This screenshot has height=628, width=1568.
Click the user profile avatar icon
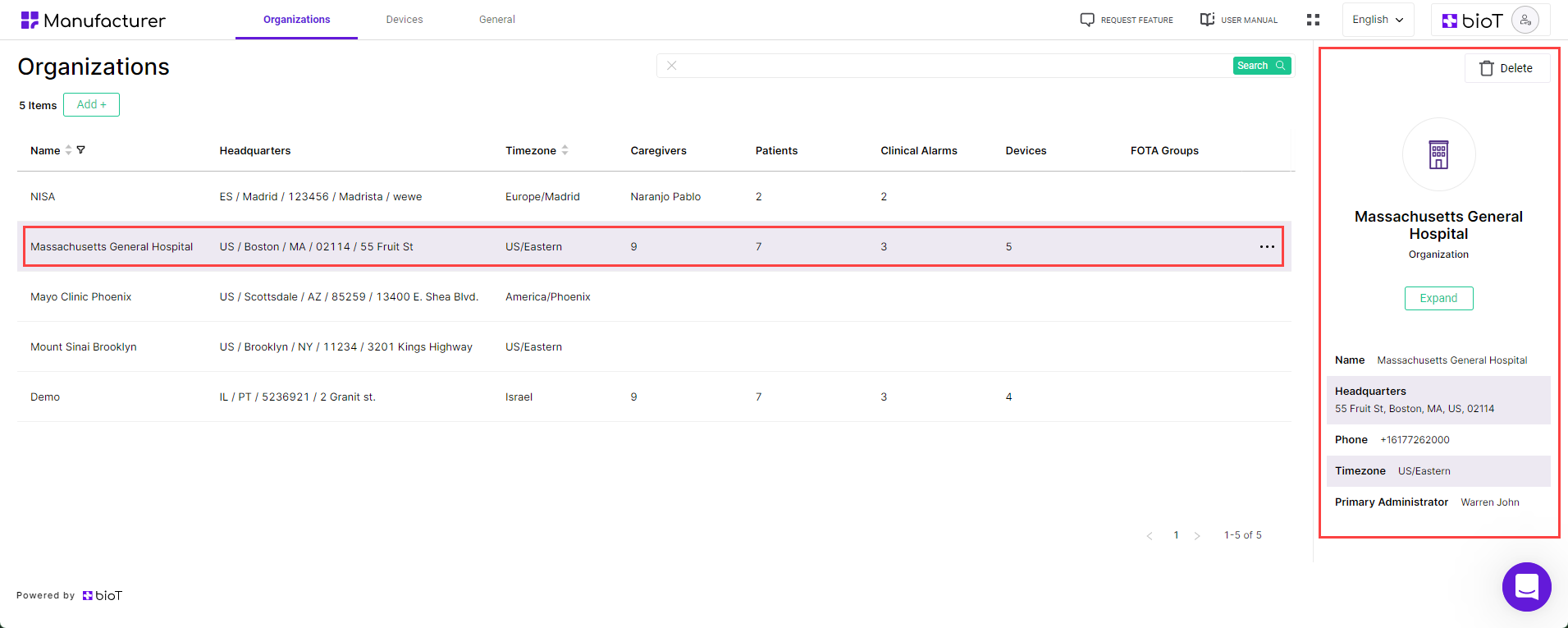click(1525, 20)
